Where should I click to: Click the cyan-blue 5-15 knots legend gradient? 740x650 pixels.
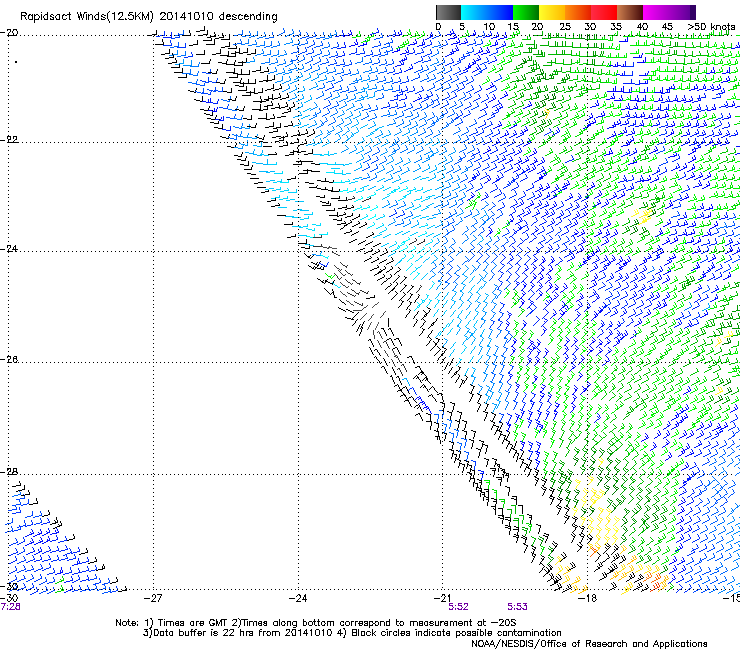[x=487, y=12]
